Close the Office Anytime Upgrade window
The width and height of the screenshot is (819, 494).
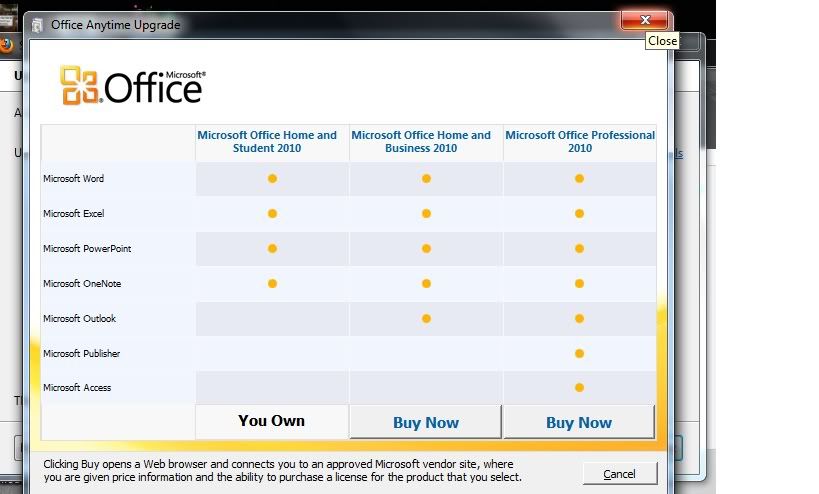[x=645, y=20]
